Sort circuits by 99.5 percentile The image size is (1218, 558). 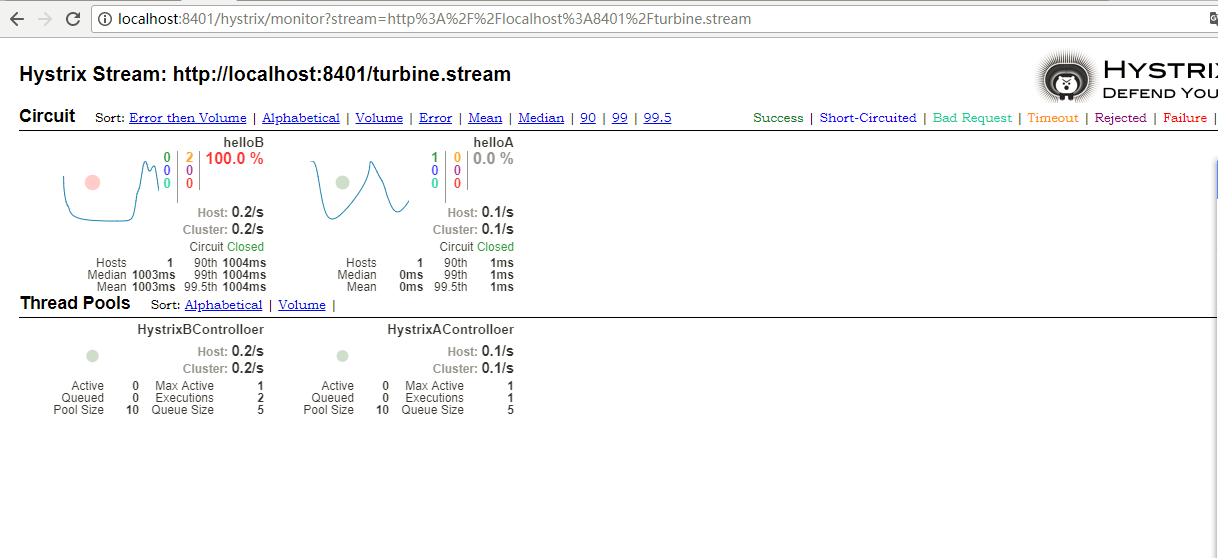click(657, 118)
